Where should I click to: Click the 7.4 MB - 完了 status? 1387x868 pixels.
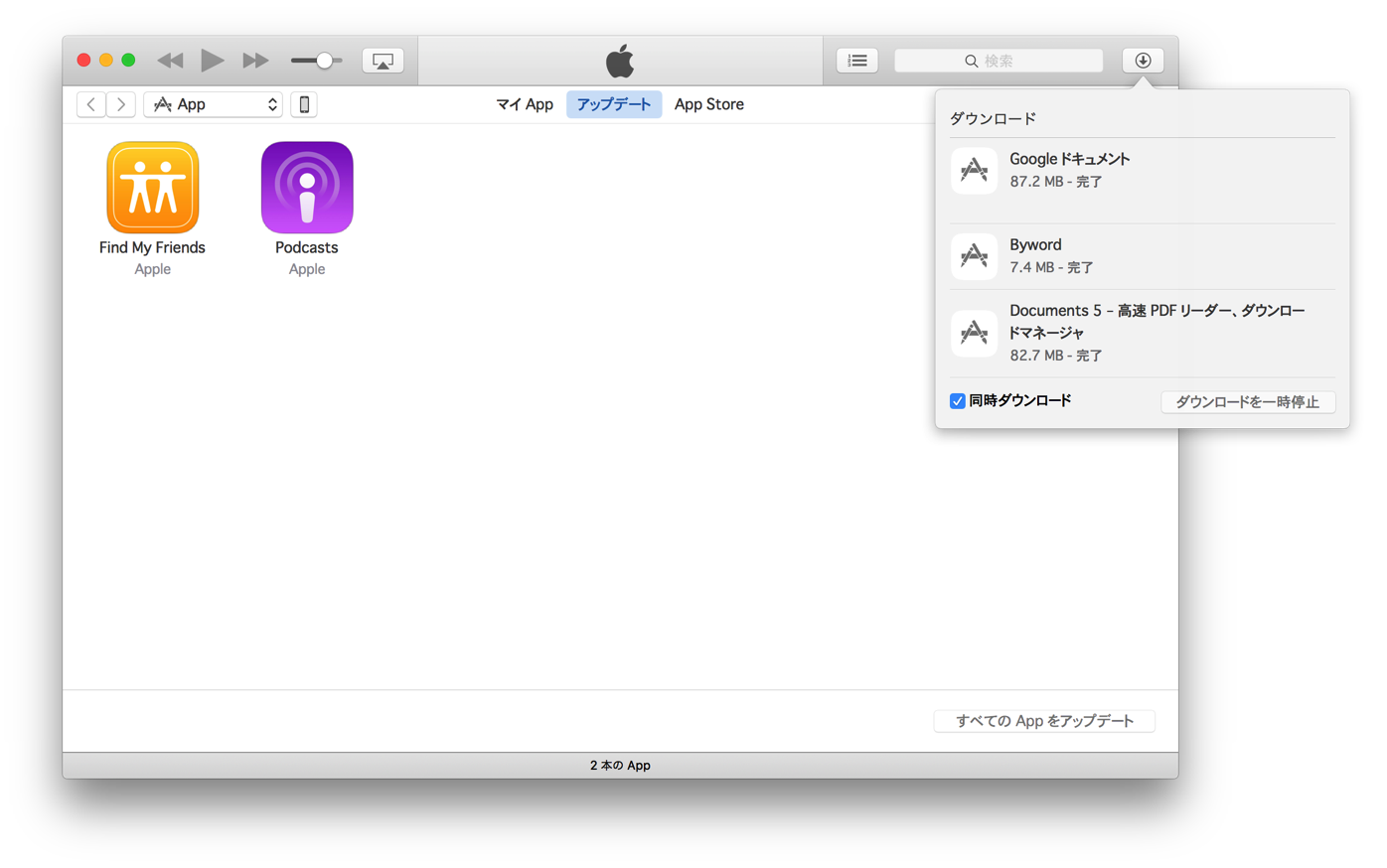[x=1051, y=267]
